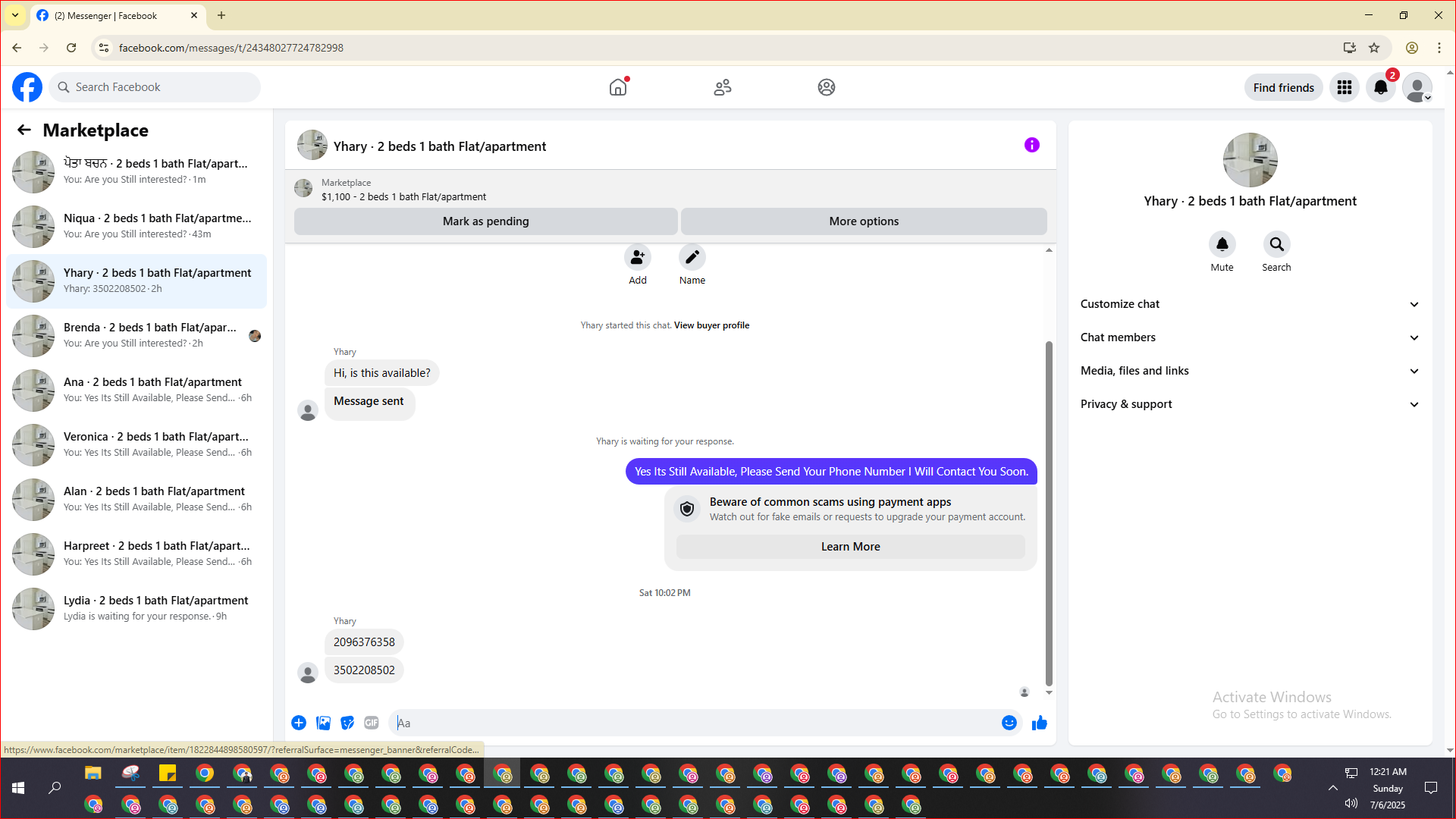Open more actions plus icon
This screenshot has height=819, width=1456.
pyautogui.click(x=299, y=723)
